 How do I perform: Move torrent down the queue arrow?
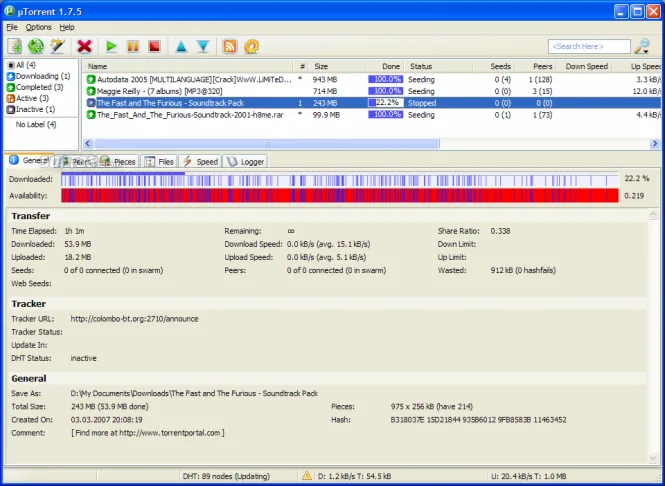(203, 46)
